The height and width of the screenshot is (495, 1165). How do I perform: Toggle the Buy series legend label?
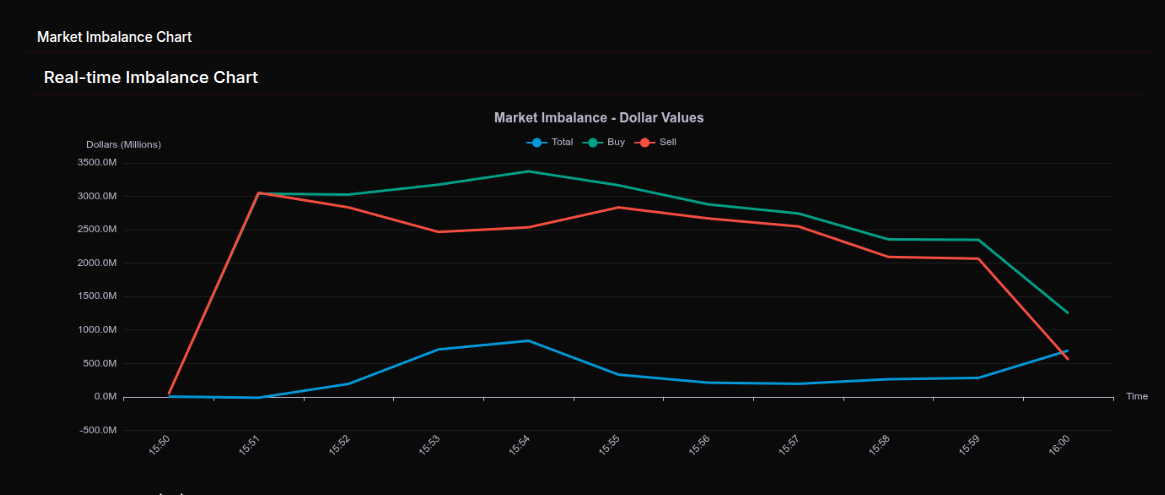click(616, 142)
